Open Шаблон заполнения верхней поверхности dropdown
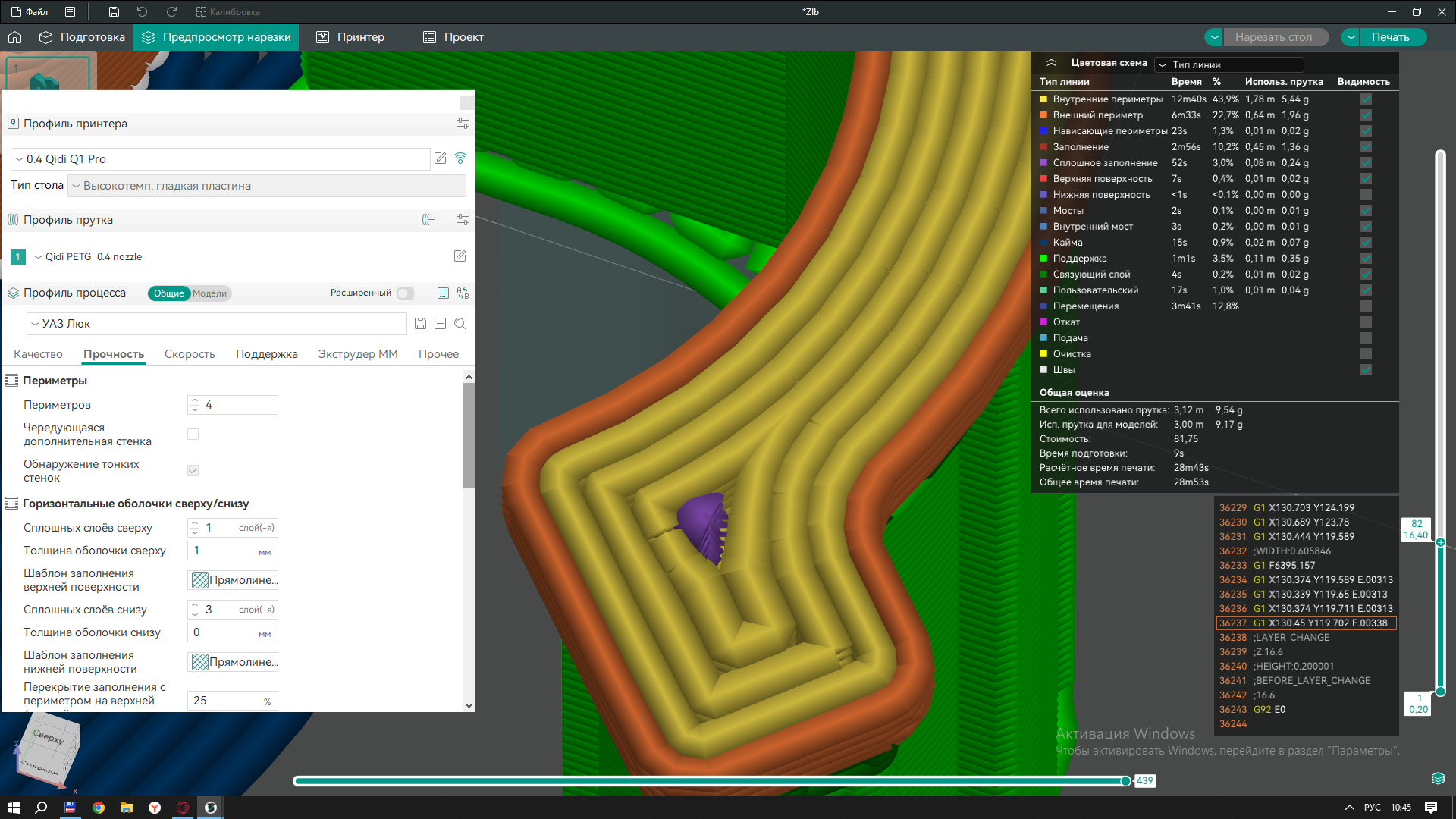 233,580
